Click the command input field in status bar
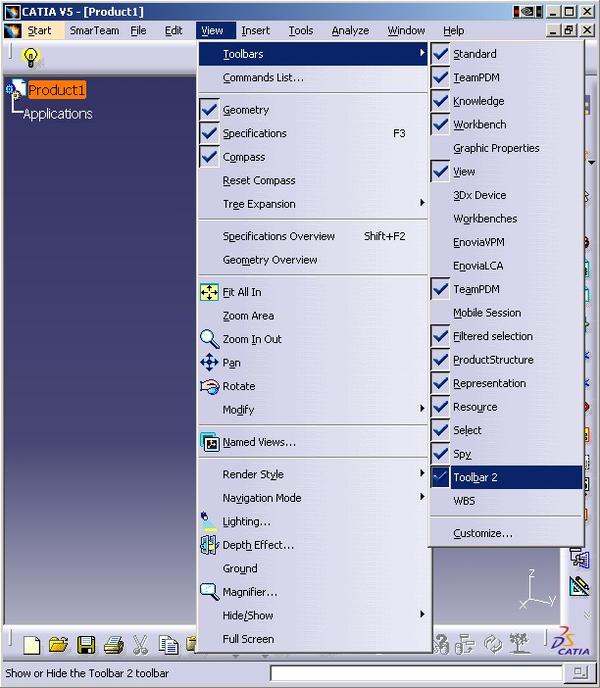The width and height of the screenshot is (600, 688). 416,672
